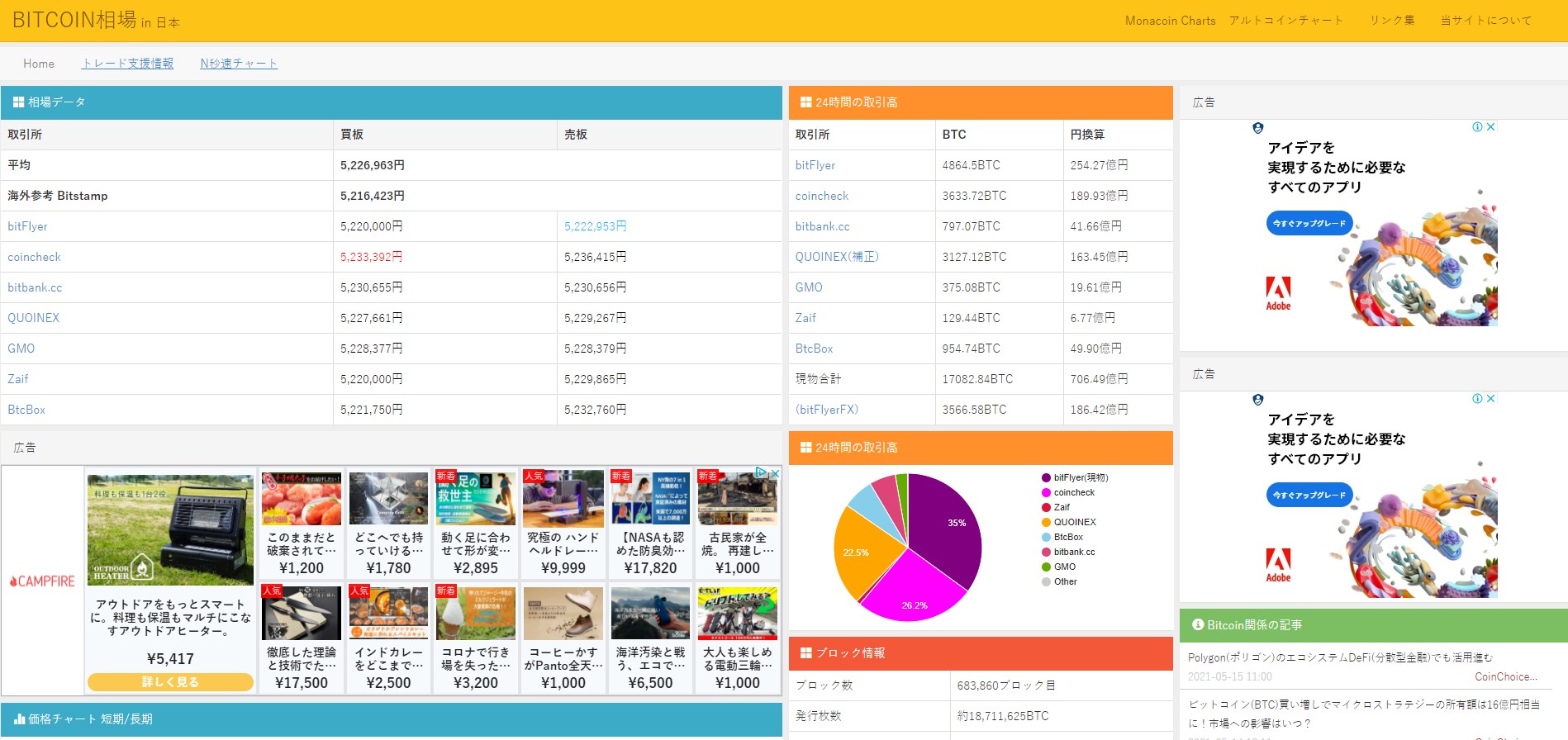Go to Home tab
Screen dimensions: 1568x740
pos(39,64)
